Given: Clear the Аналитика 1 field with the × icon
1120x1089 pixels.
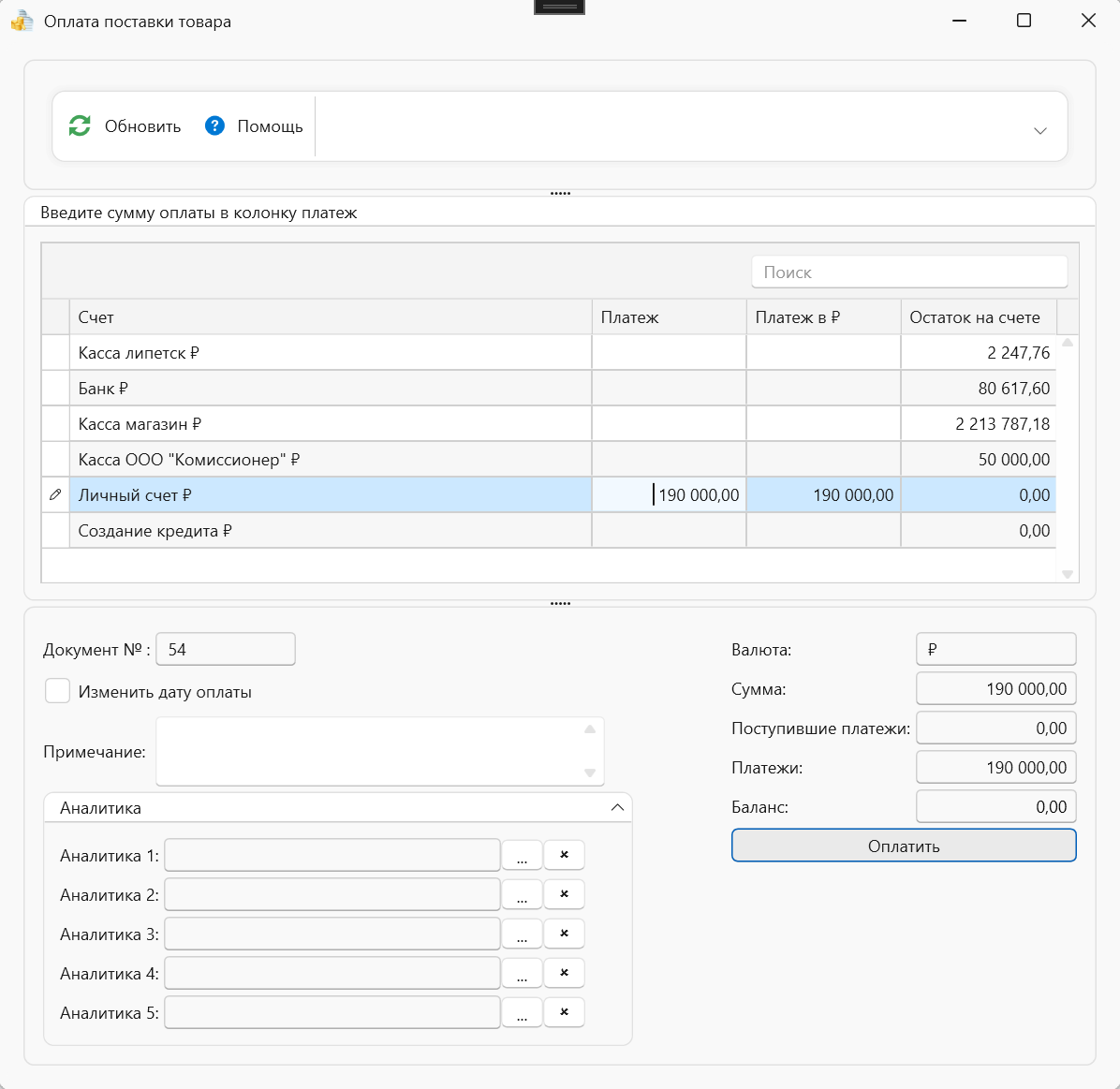Looking at the screenshot, I should click(x=564, y=855).
